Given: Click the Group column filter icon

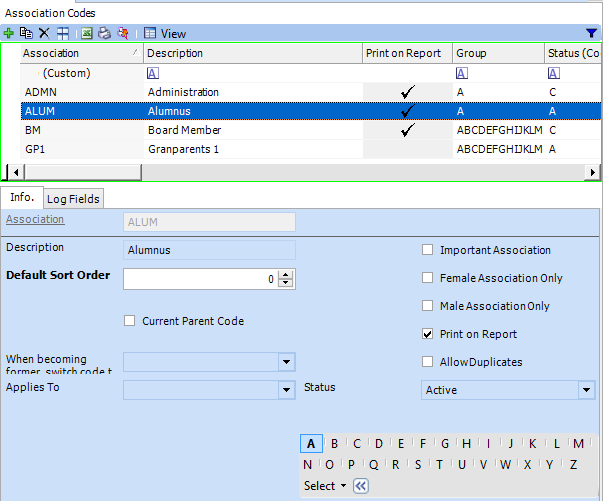Looking at the screenshot, I should (x=461, y=73).
